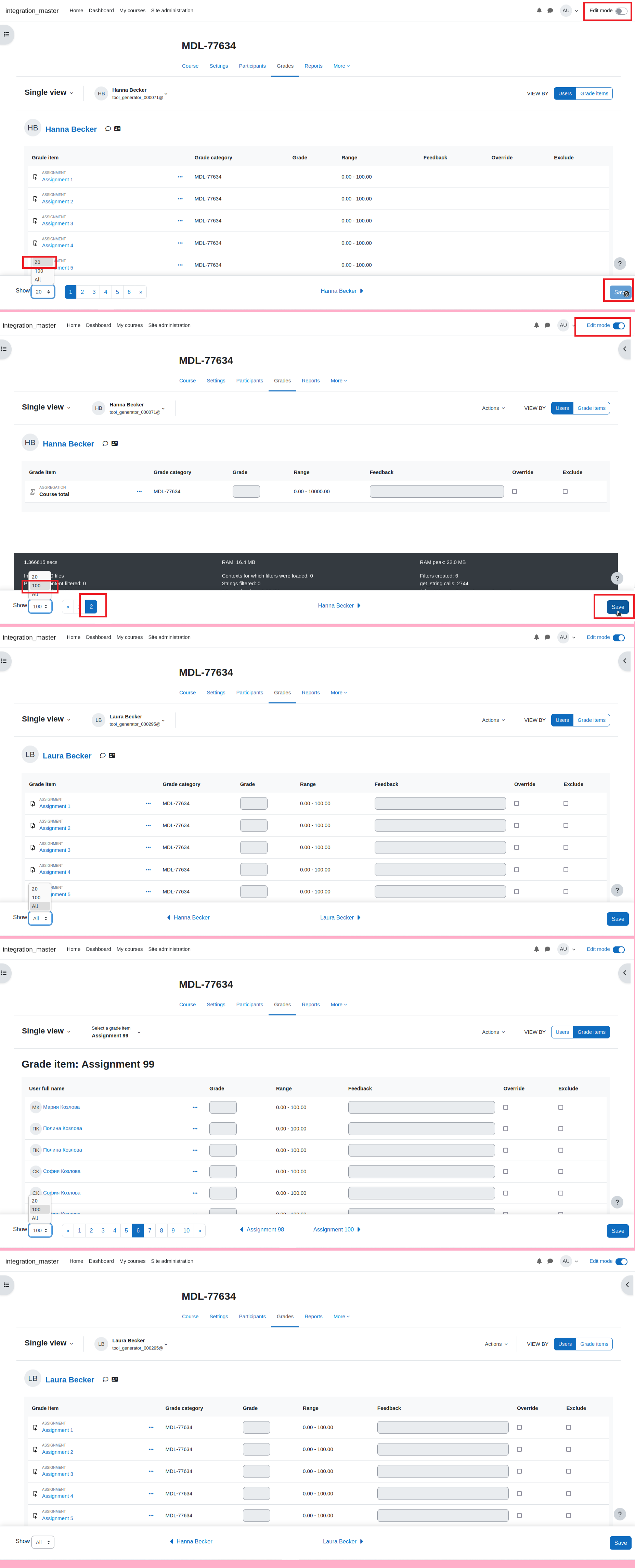Open Мария Козлова profile link
The width and height of the screenshot is (635, 1568).
click(62, 1107)
